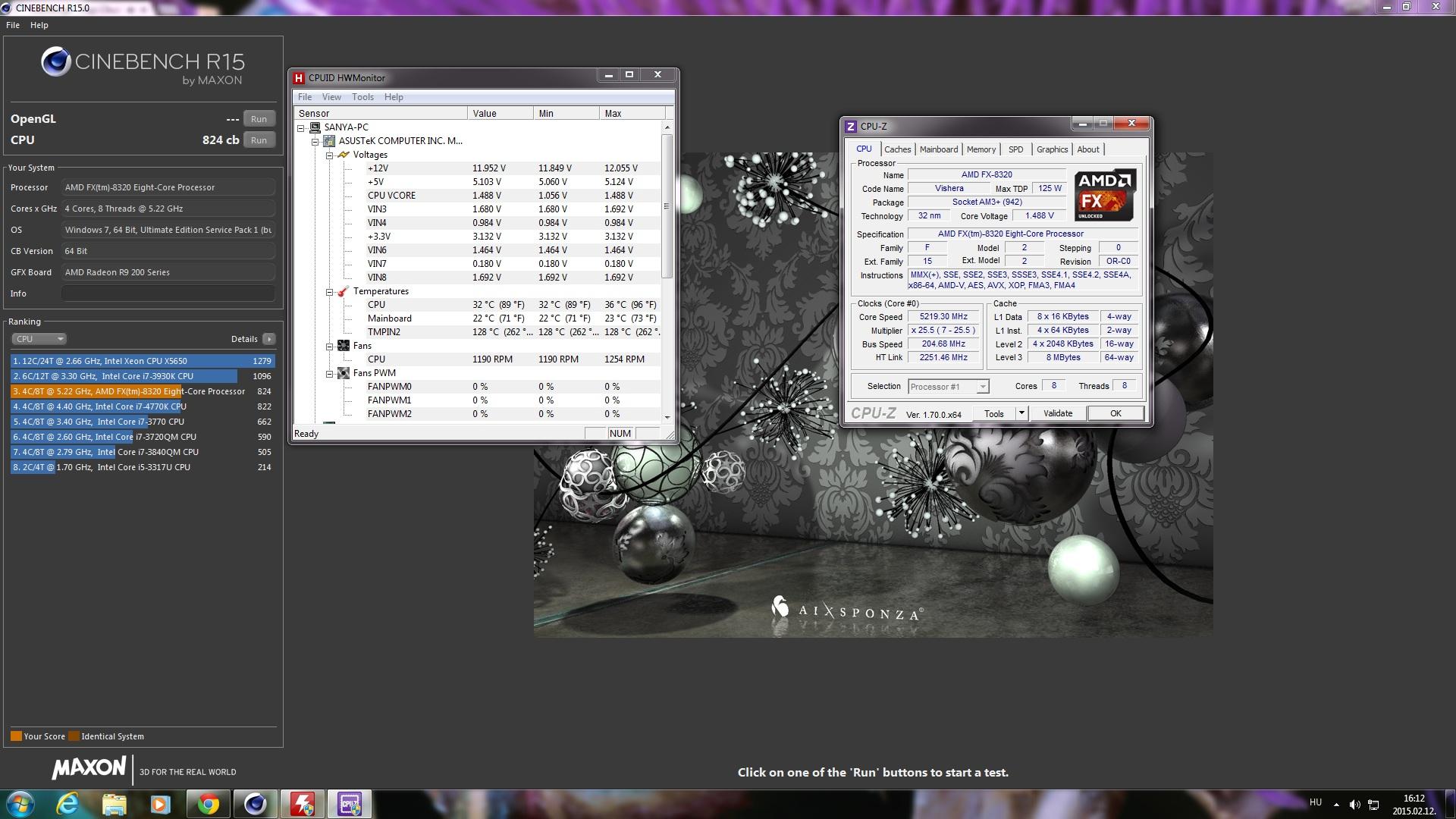Click the Temperatures thermometer icon
1456x819 pixels.
[x=343, y=291]
